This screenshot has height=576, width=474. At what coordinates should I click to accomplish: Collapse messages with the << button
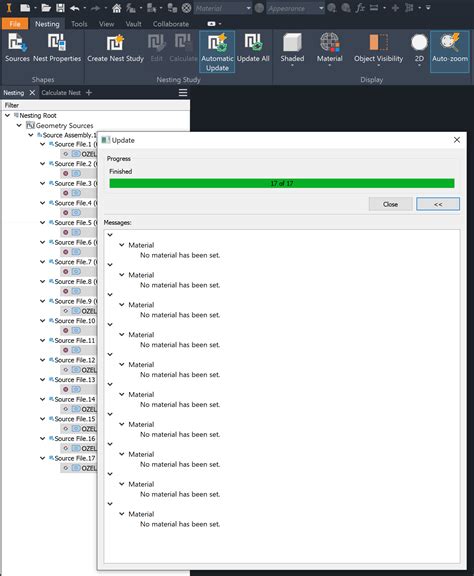438,204
